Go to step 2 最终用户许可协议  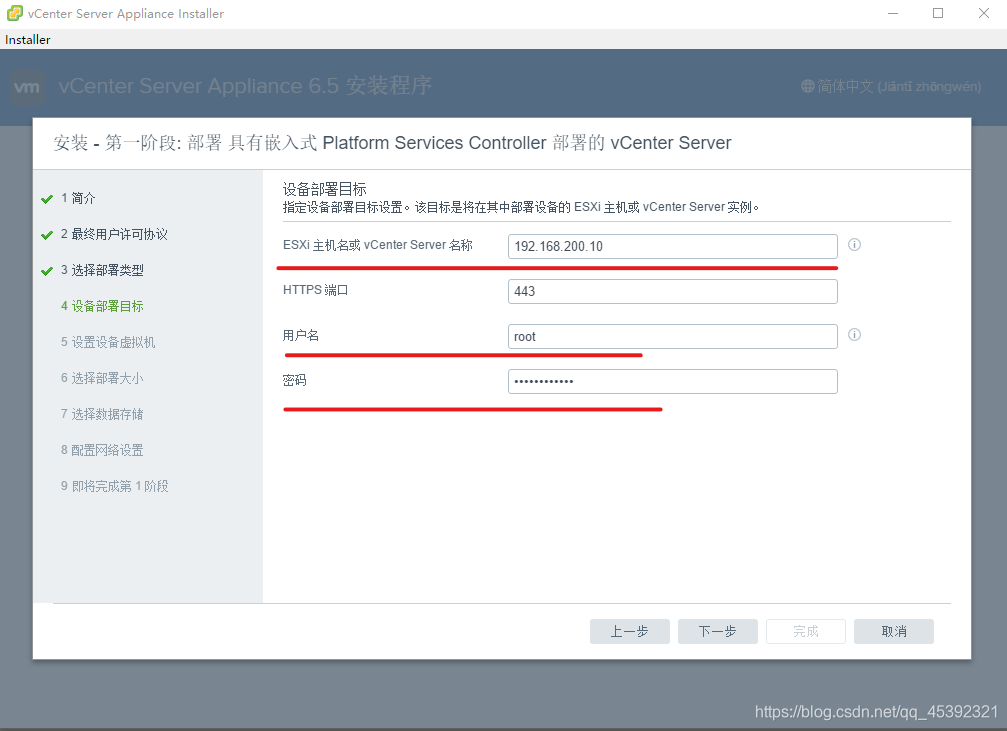(x=114, y=234)
